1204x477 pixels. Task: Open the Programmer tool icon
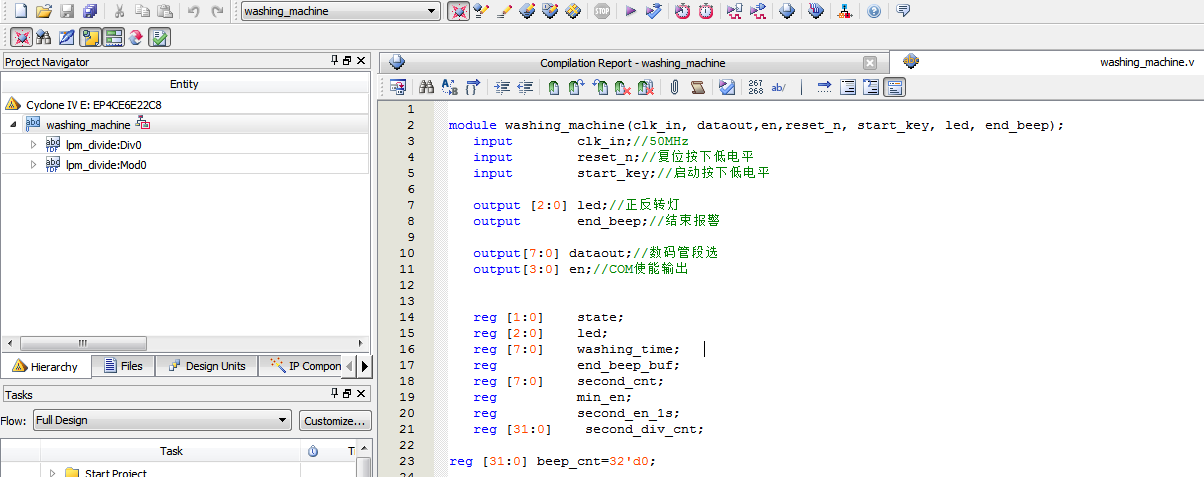pos(817,12)
